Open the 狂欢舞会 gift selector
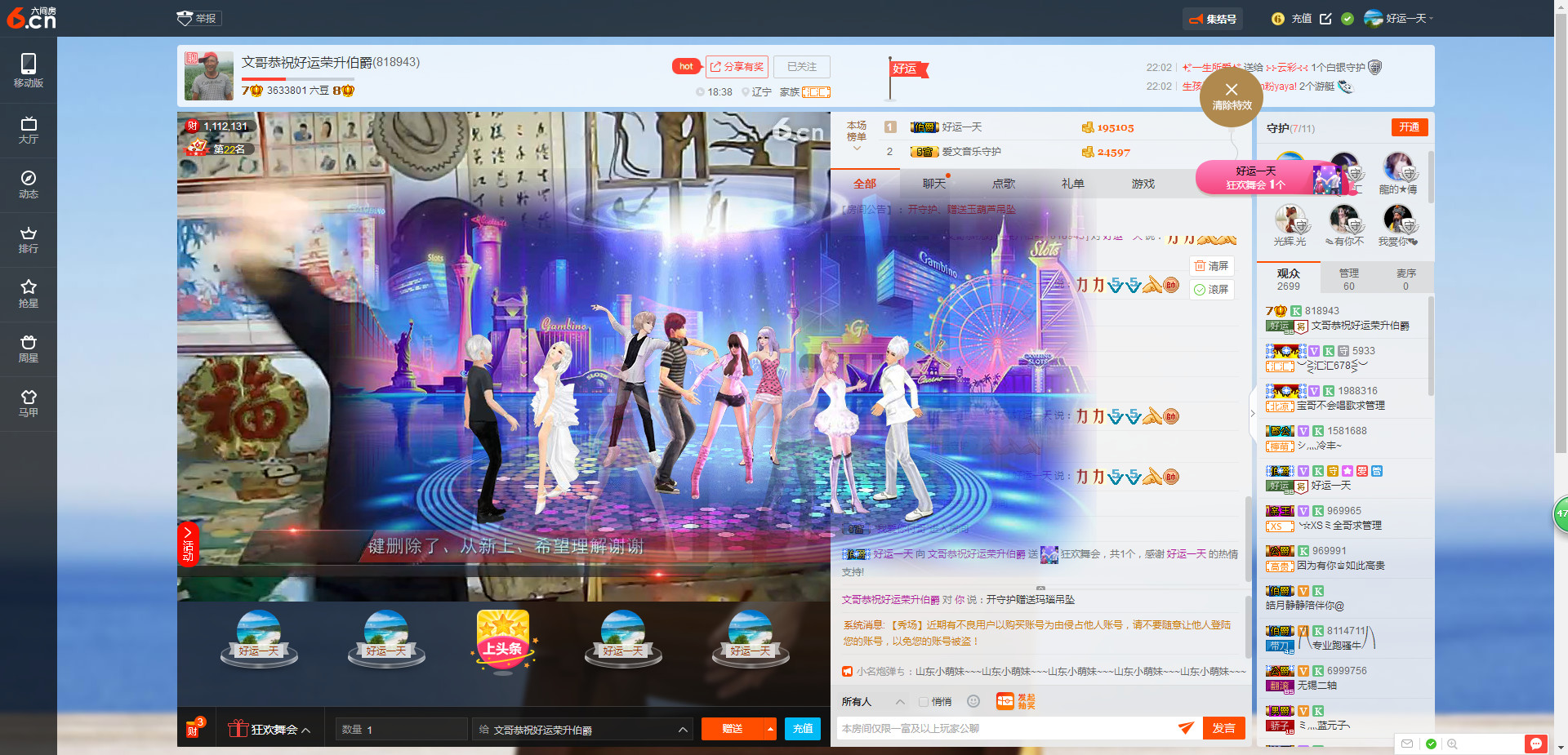The width and height of the screenshot is (1568, 755). tap(269, 730)
